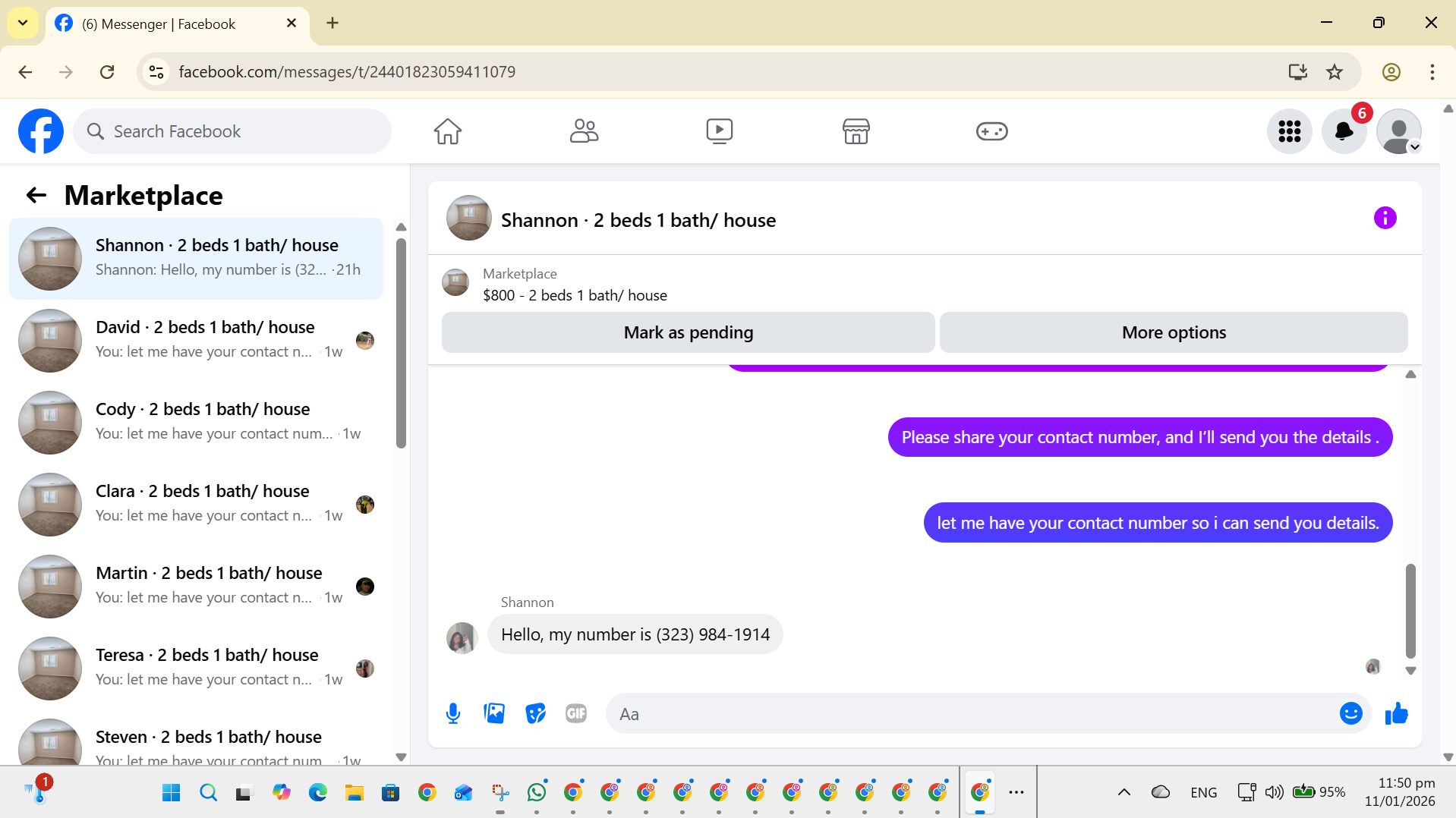Go back in browser history
The width and height of the screenshot is (1456, 818).
[x=26, y=72]
